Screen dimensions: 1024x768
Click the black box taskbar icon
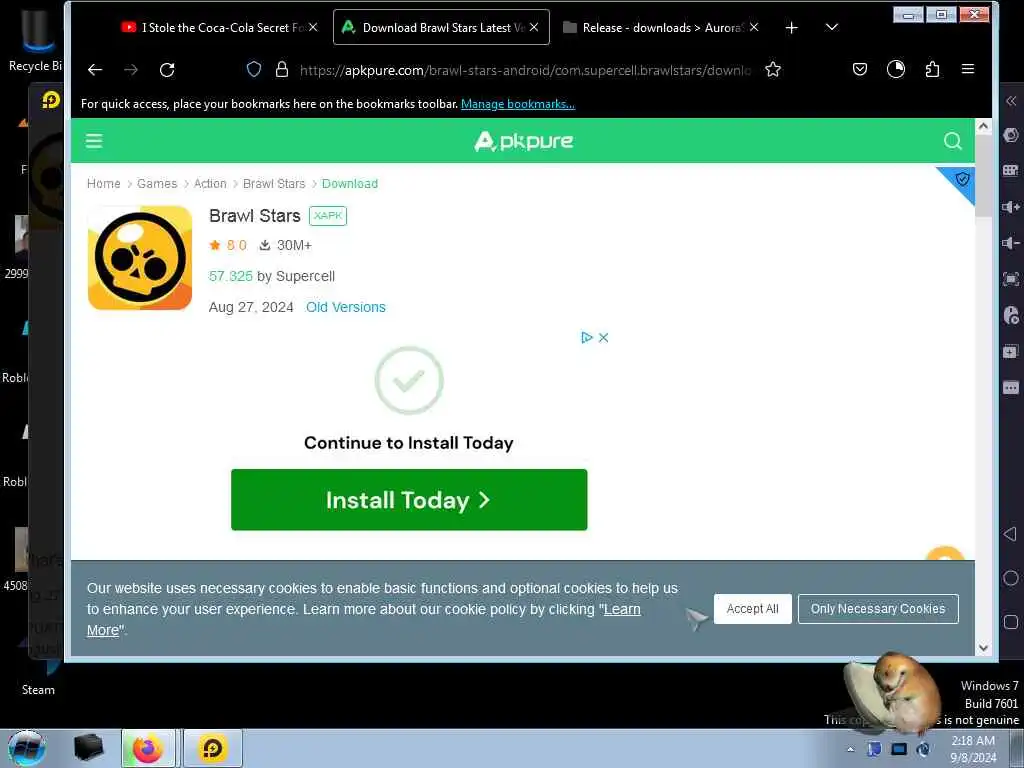(x=88, y=748)
